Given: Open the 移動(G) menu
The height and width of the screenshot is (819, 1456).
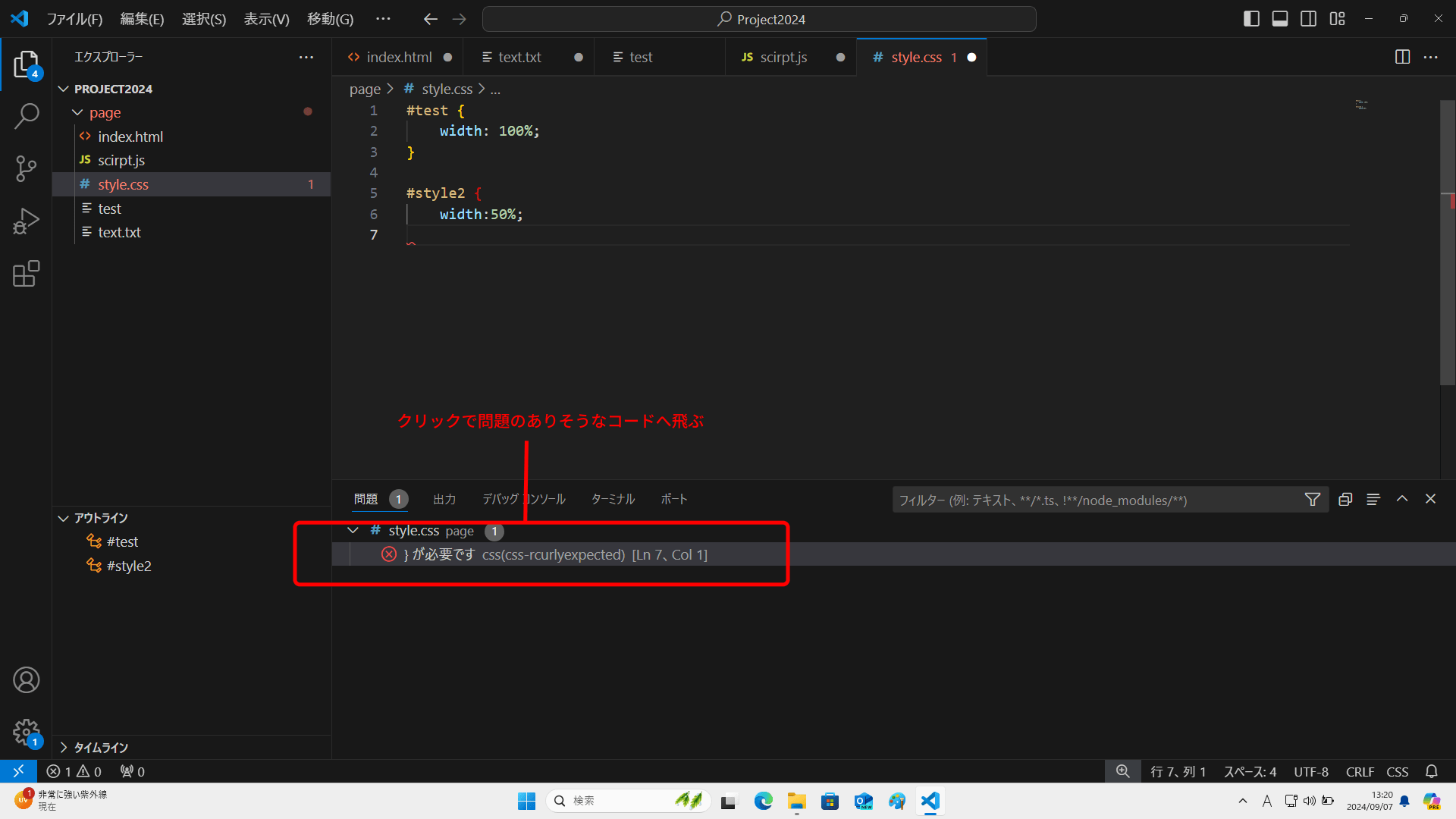Looking at the screenshot, I should pyautogui.click(x=330, y=19).
